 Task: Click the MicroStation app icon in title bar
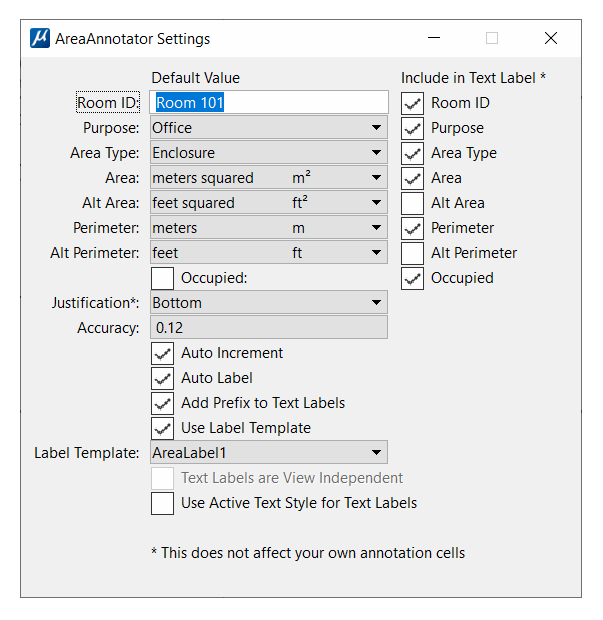click(x=40, y=38)
